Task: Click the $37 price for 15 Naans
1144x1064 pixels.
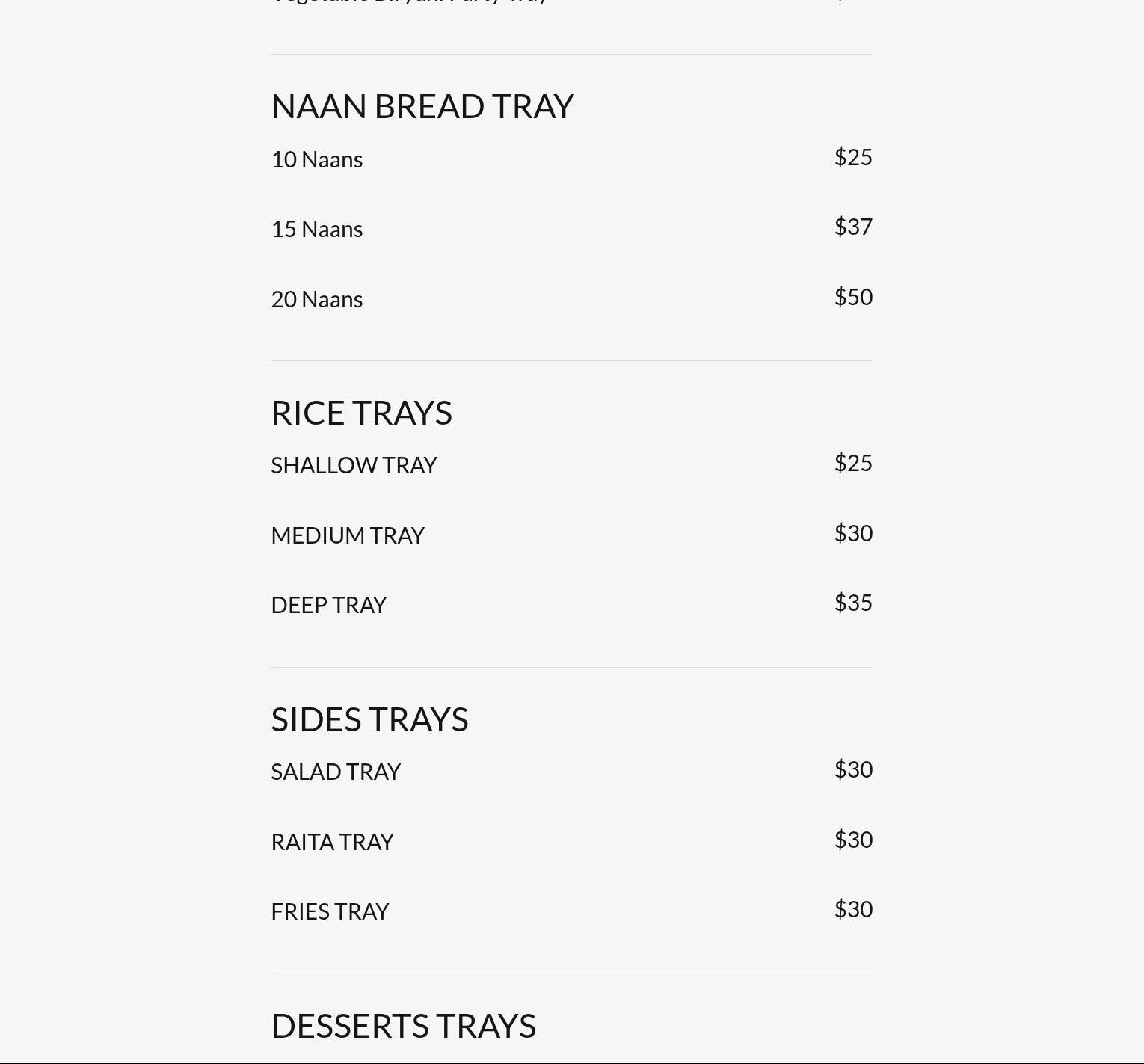Action: pyautogui.click(x=853, y=227)
